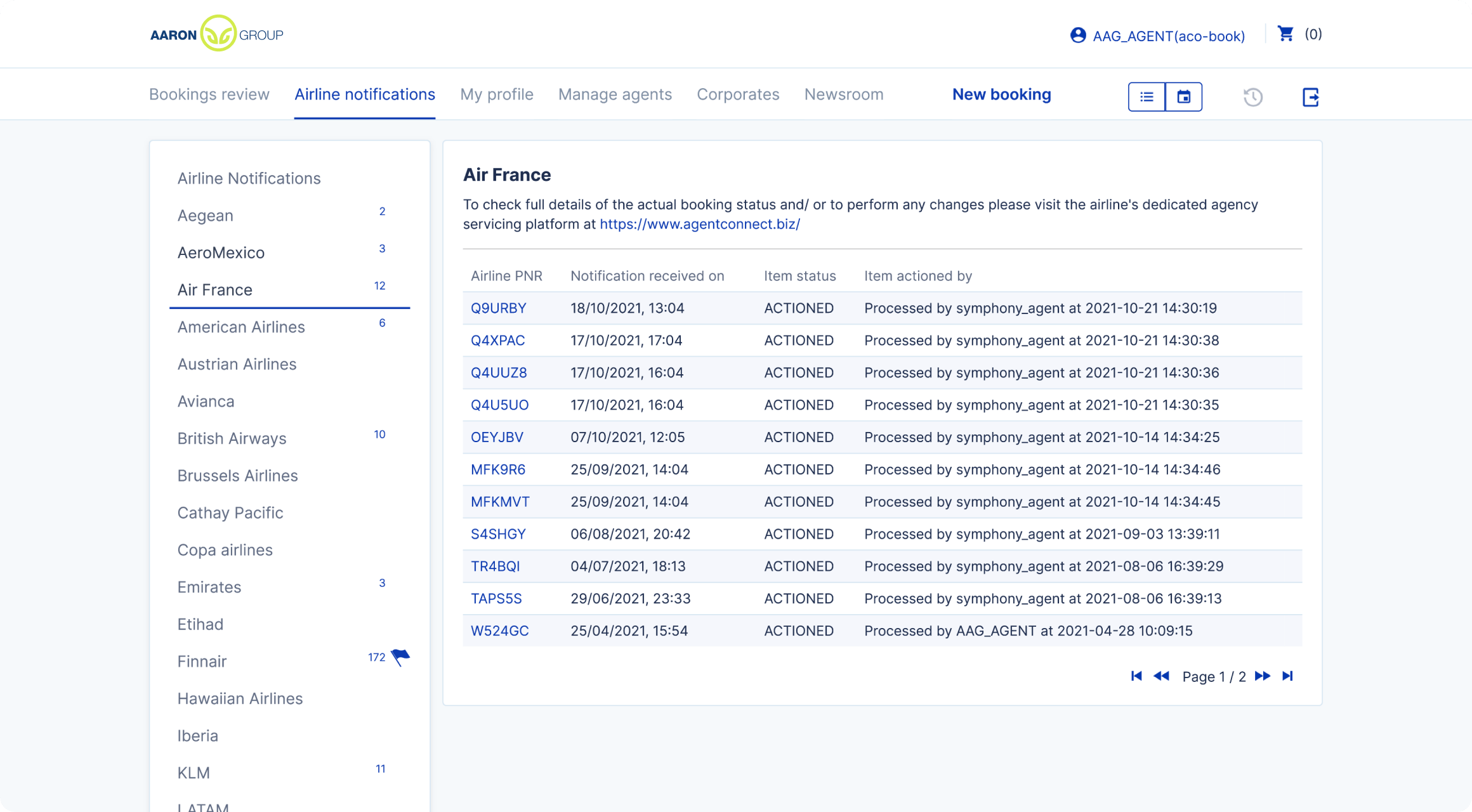Open the Bookings review tab
1472x812 pixels.
coord(209,95)
